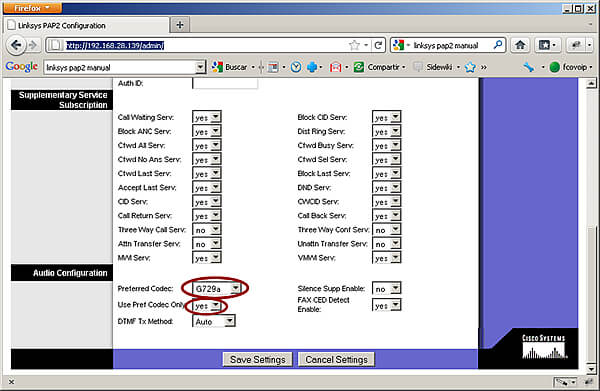Bookmark page with star icon in address bar
This screenshot has height=391, width=600.
pyautogui.click(x=354, y=45)
